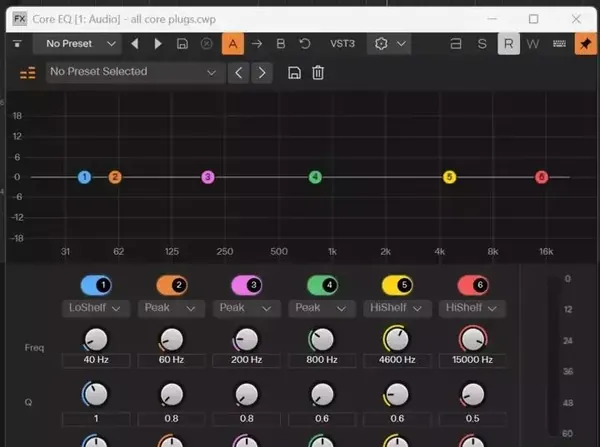Screen dimensions: 600x447
Task: Click the next preset chevron button
Action: point(262,73)
